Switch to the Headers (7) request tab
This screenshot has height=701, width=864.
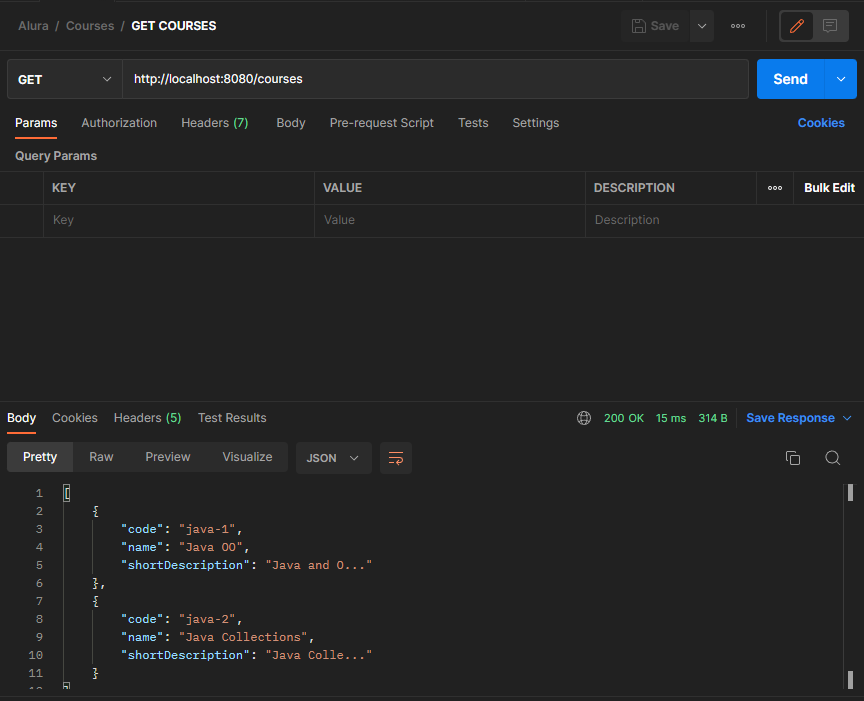pos(214,122)
